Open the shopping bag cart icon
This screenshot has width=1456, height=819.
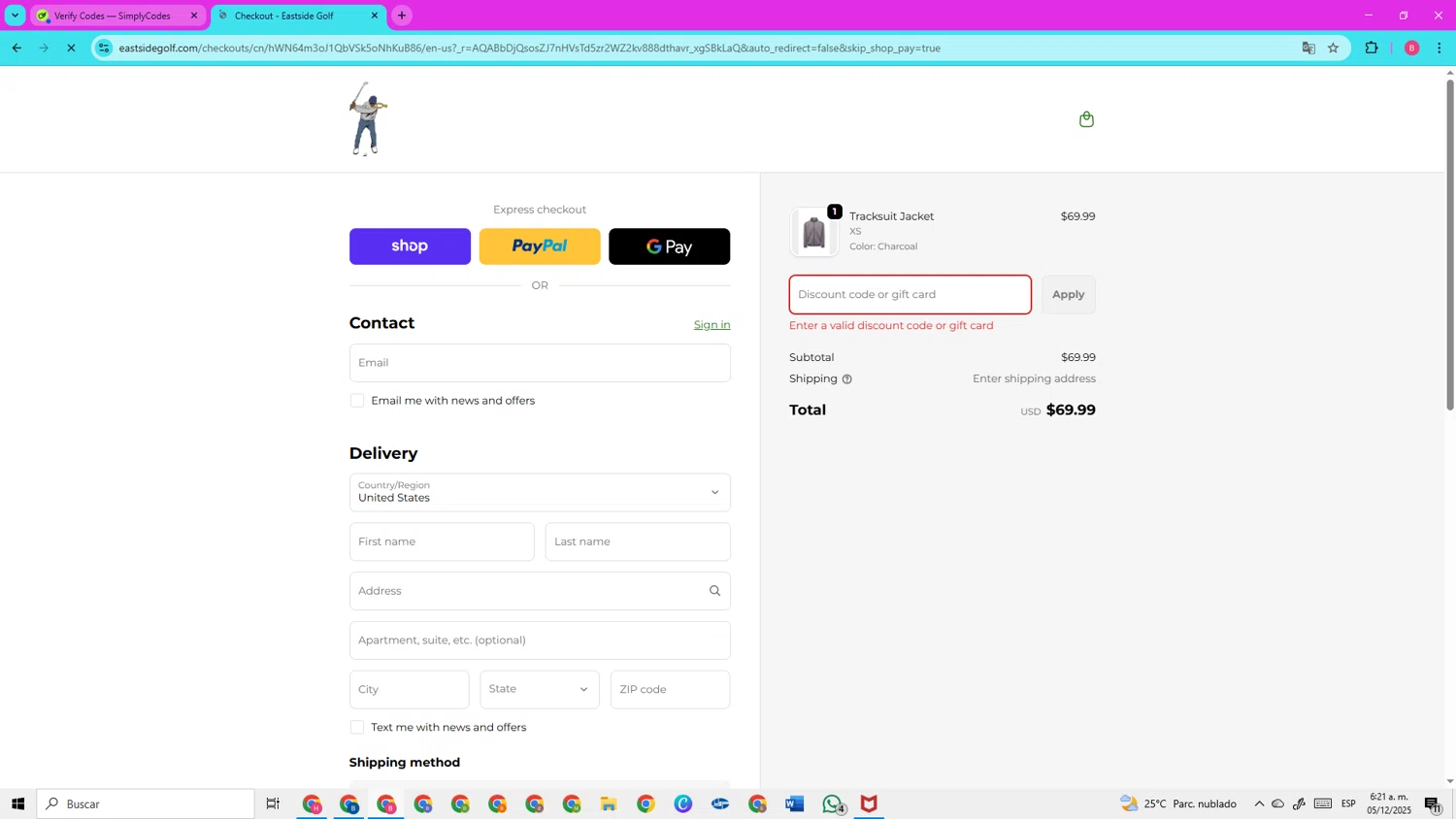1086,119
